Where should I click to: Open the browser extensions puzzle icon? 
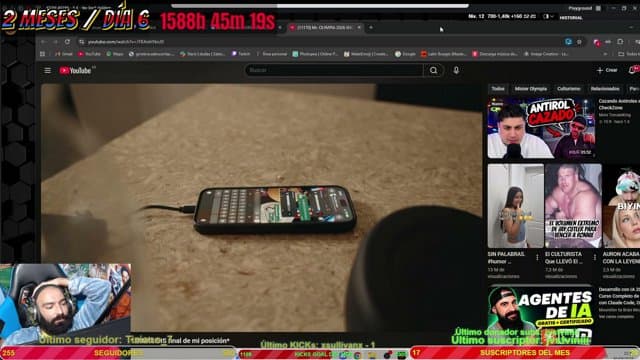click(x=620, y=42)
